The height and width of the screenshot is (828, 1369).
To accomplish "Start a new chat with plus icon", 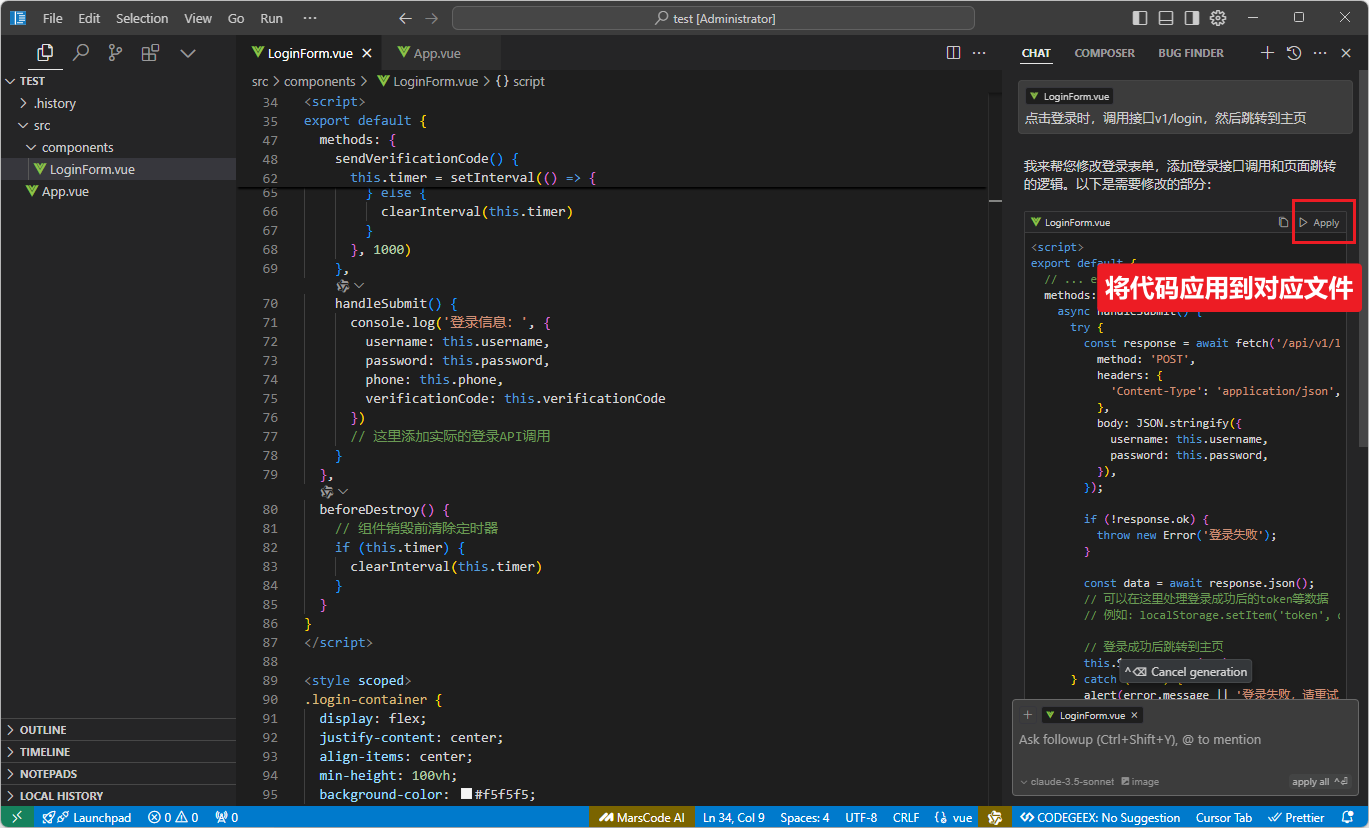I will 1267,53.
